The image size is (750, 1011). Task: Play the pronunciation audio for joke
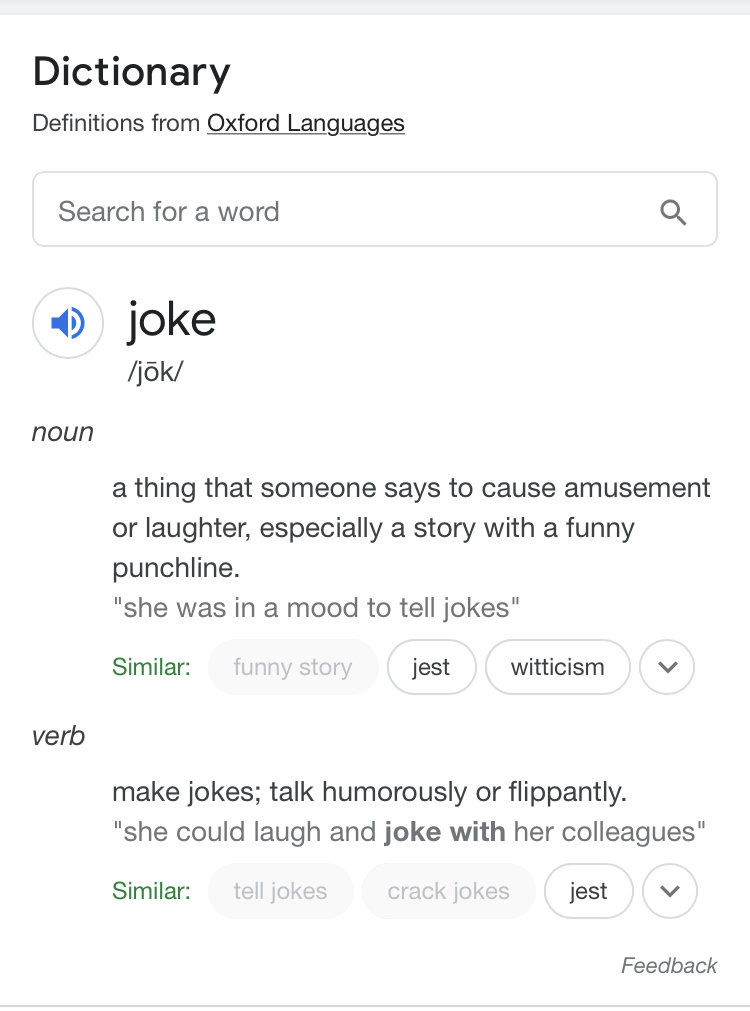pos(68,323)
